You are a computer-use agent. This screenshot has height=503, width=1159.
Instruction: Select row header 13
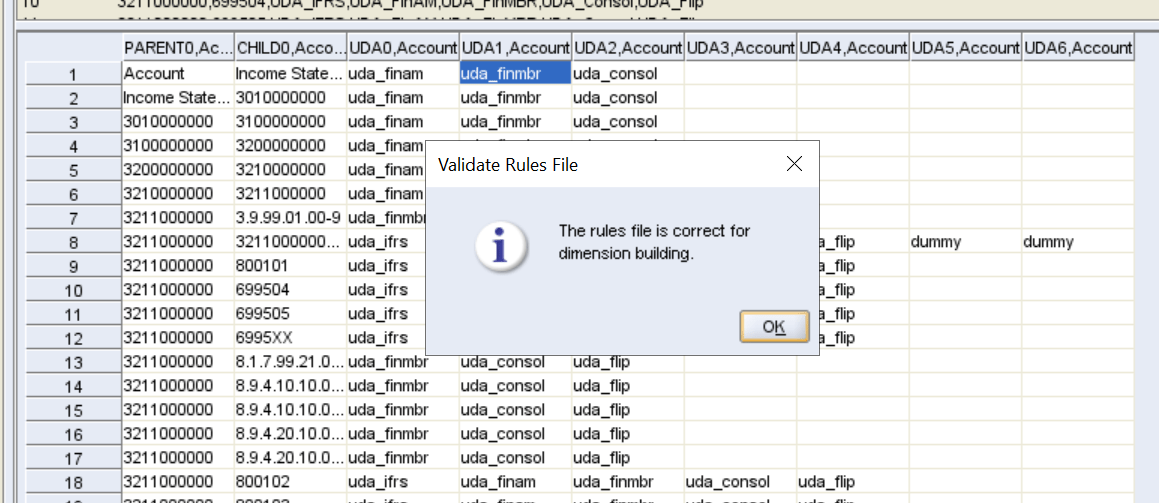click(73, 363)
